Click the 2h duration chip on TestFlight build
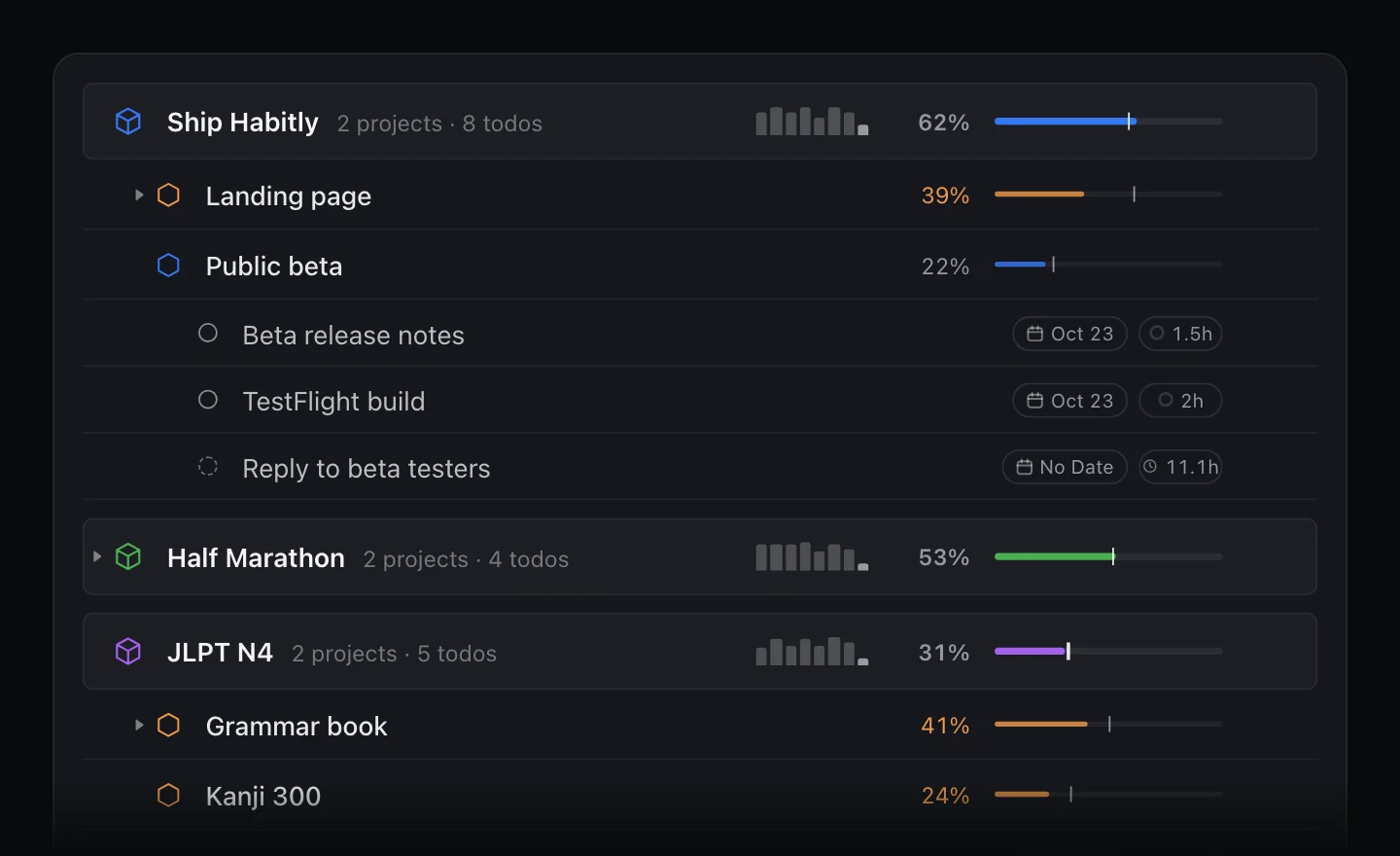 pos(1180,401)
